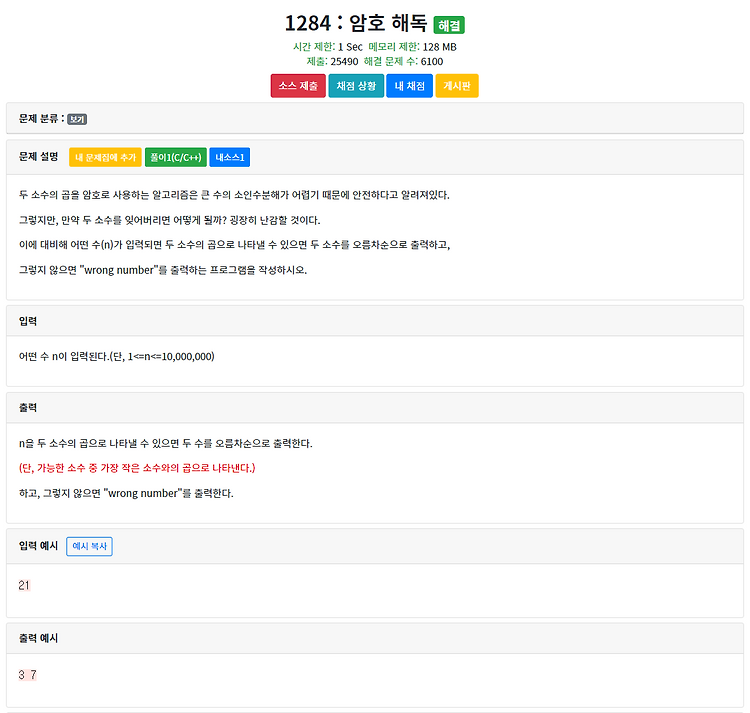This screenshot has width=750, height=713.
Task: Go to the 게시판 board
Action: point(457,86)
